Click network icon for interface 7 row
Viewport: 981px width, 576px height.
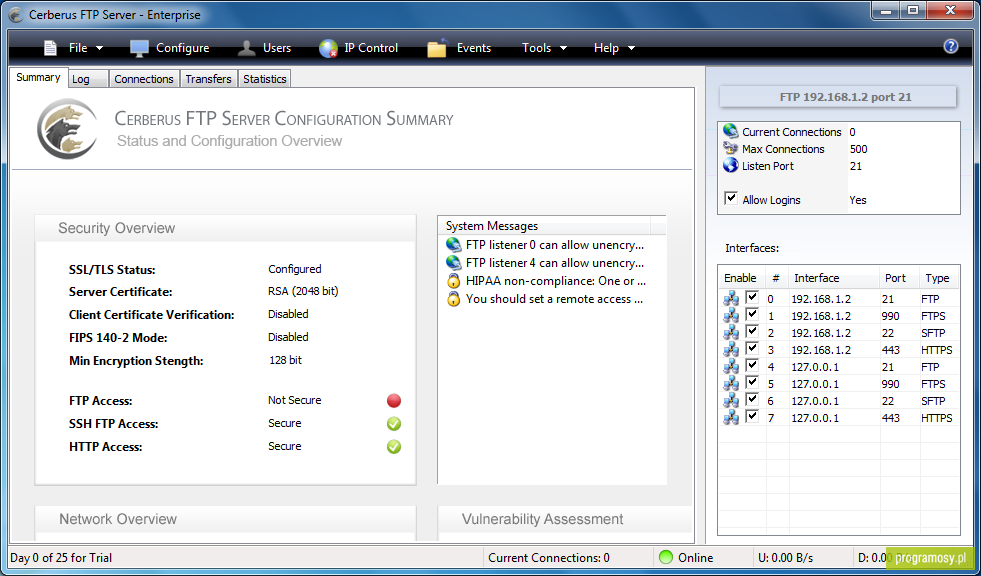[x=731, y=418]
